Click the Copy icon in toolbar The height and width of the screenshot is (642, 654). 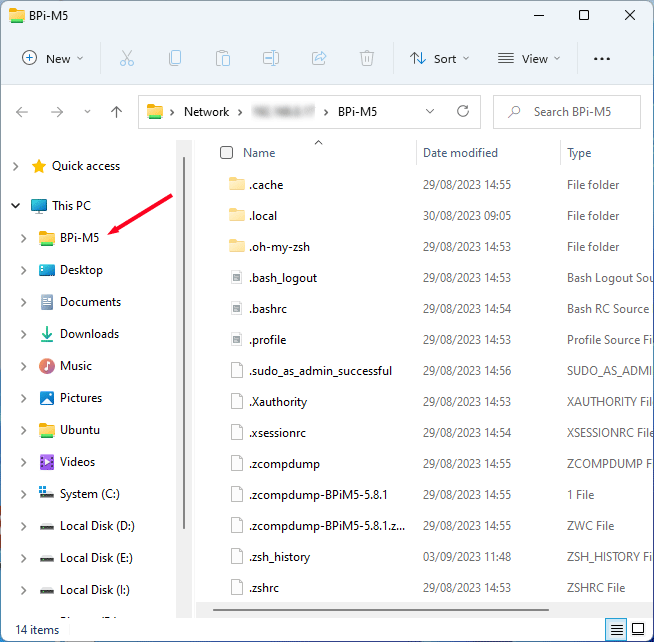pyautogui.click(x=175, y=59)
